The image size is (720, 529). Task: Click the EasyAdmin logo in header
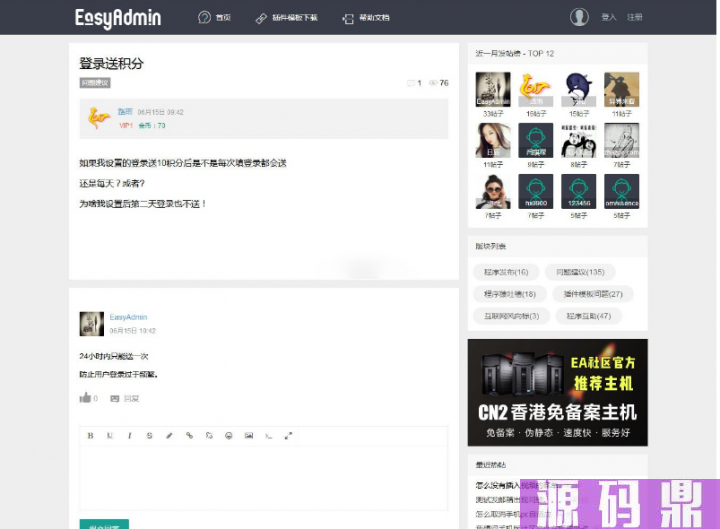click(118, 18)
